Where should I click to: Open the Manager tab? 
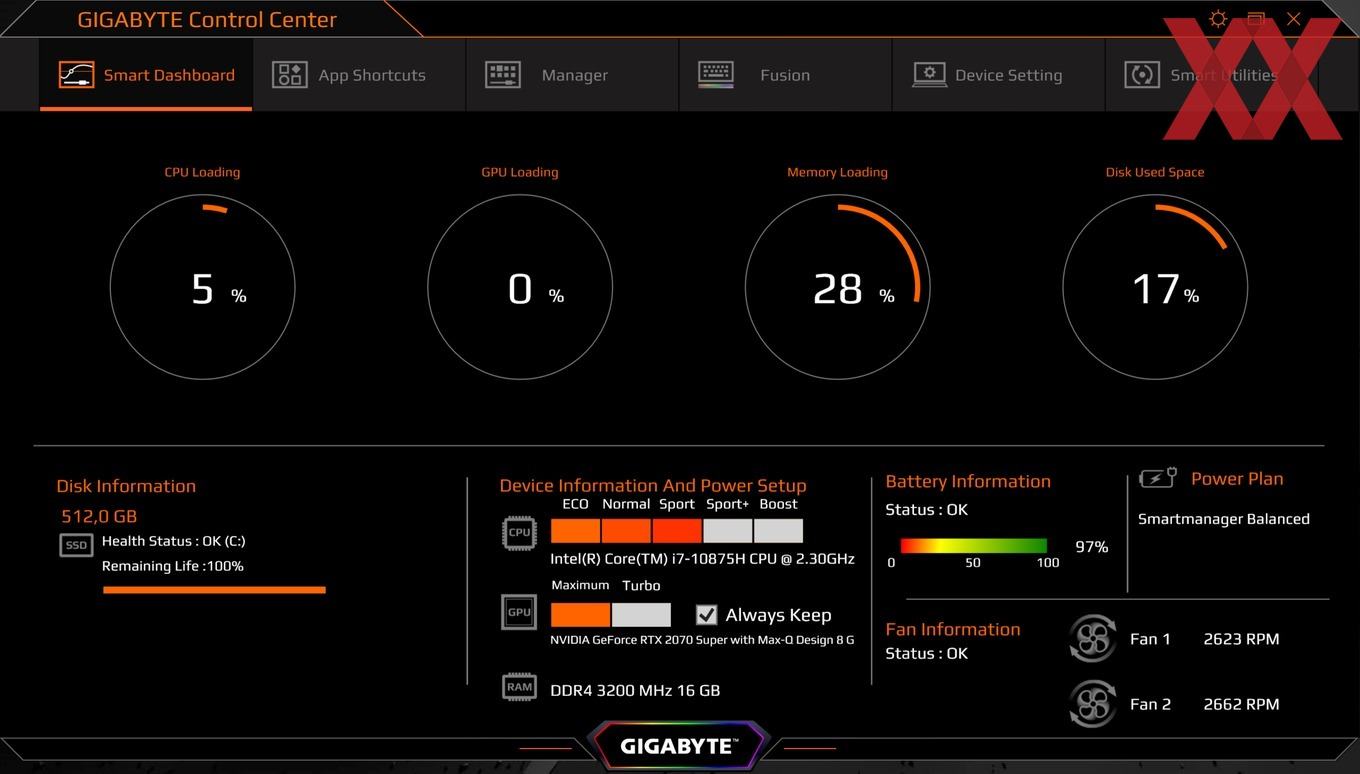click(572, 75)
